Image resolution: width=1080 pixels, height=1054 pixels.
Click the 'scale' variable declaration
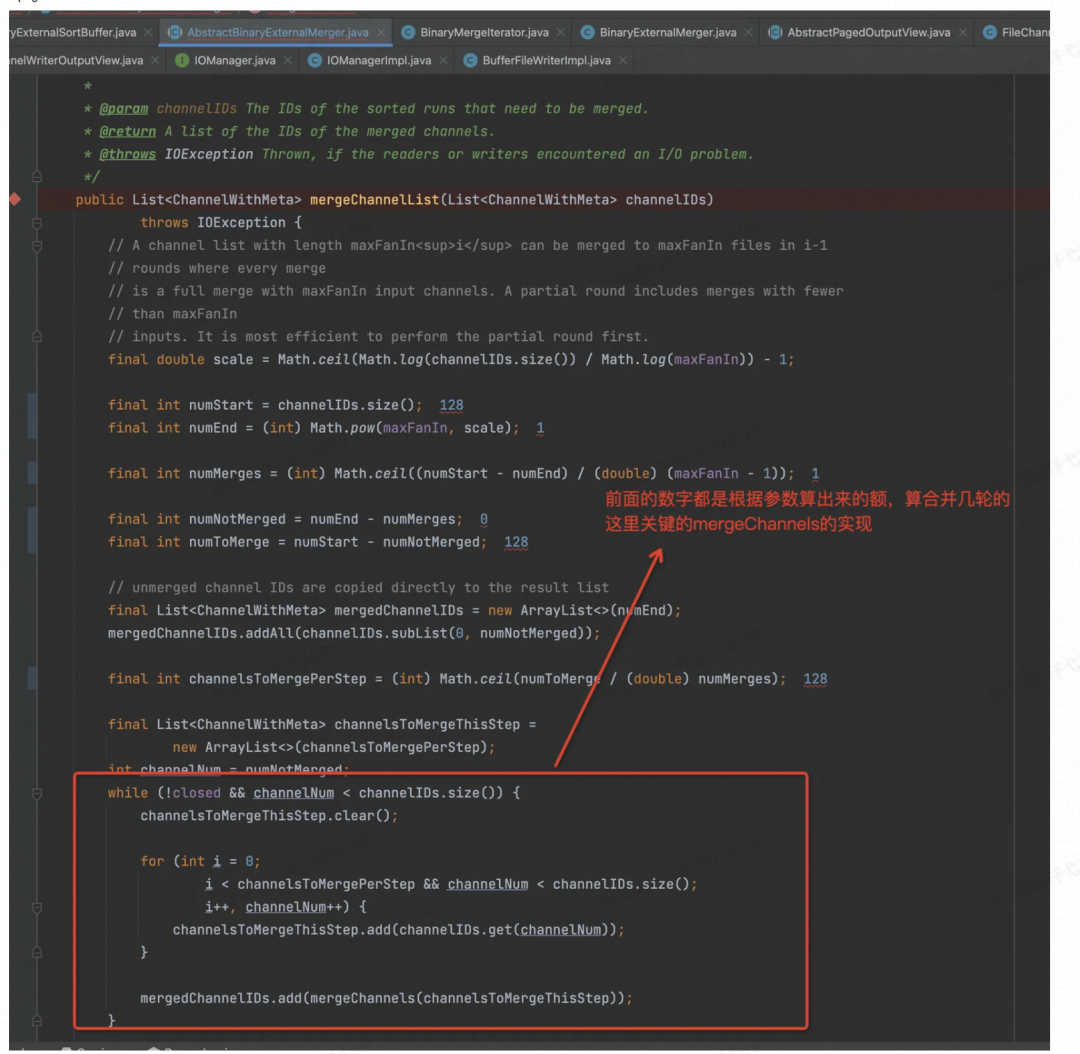pyautogui.click(x=233, y=360)
